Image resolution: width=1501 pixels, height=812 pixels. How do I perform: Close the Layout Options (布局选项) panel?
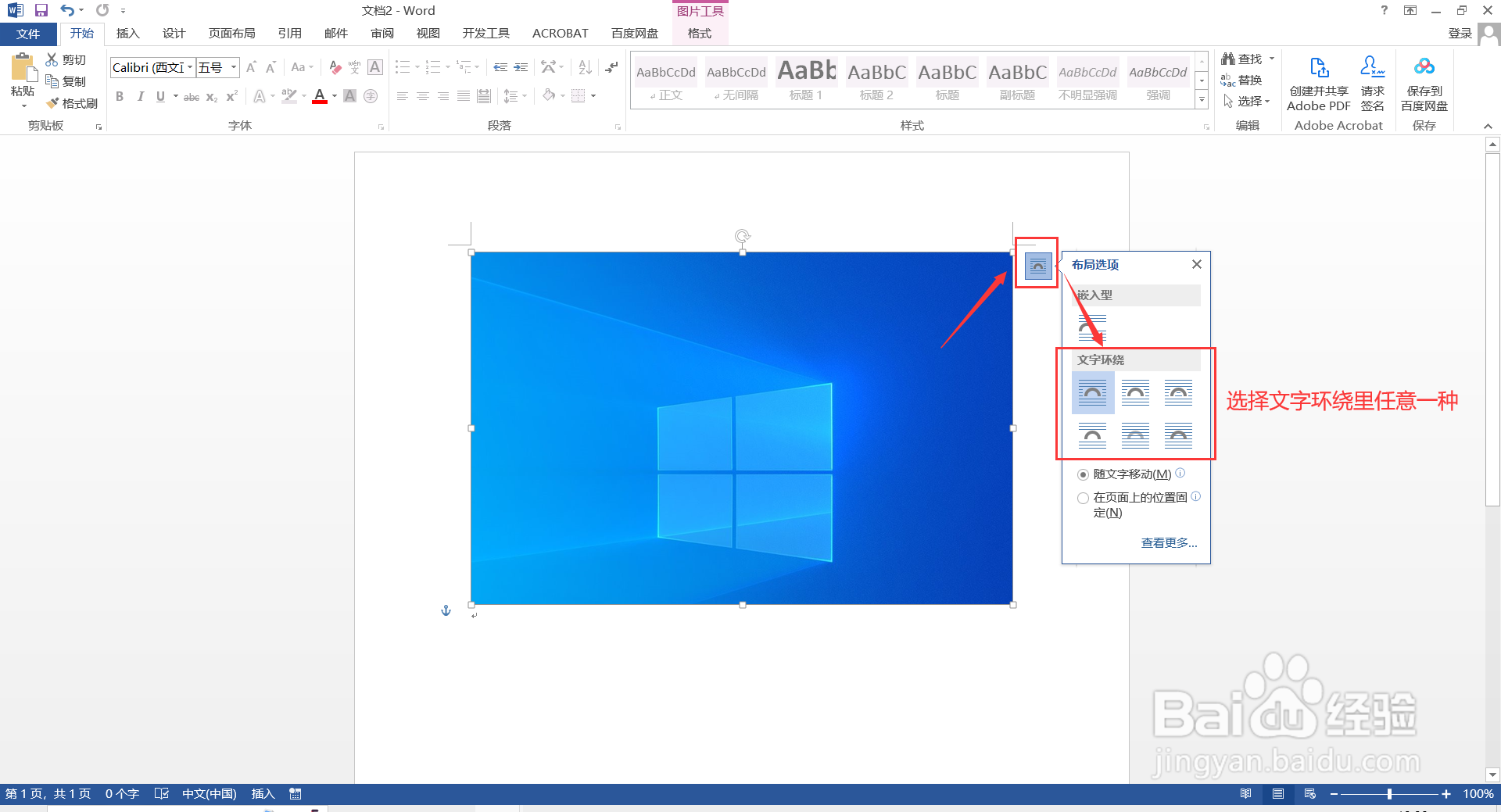[x=1196, y=264]
